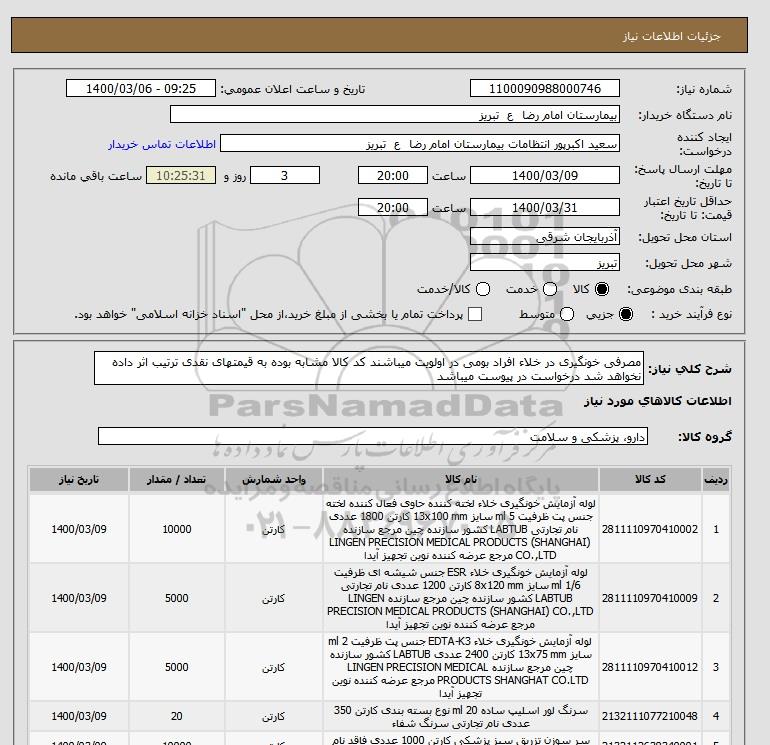Click quantity 20 in row 4

[x=177, y=717]
